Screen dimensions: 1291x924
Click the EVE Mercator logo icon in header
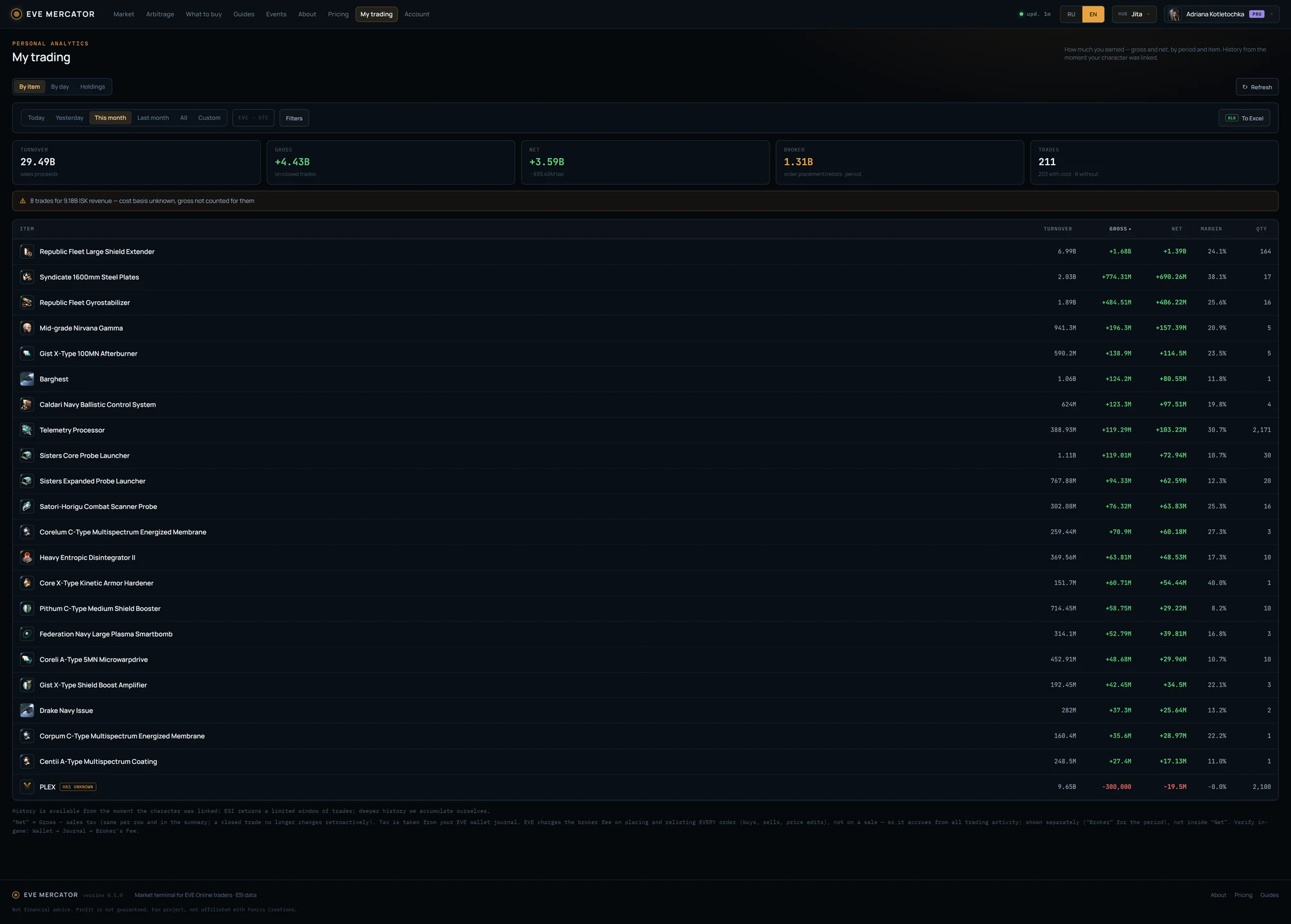pos(17,14)
